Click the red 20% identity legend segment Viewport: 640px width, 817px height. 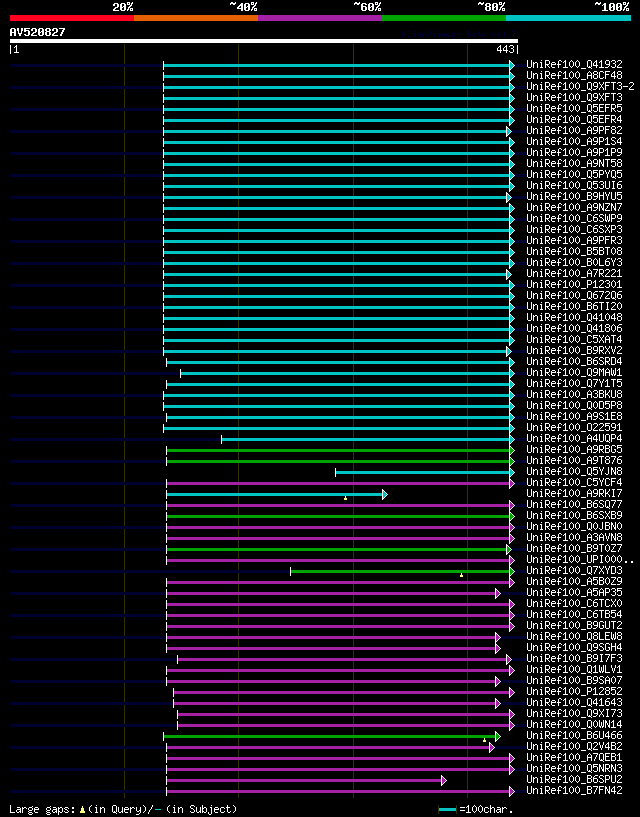point(72,18)
